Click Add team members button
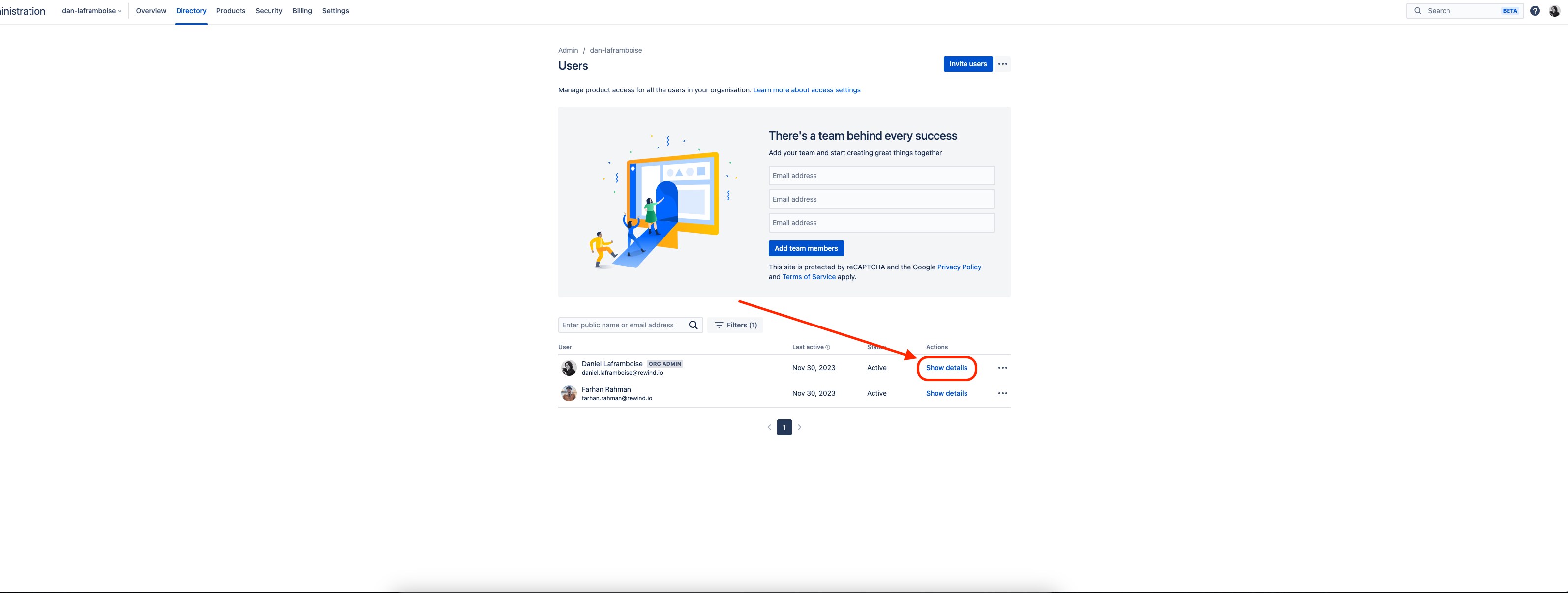The width and height of the screenshot is (1568, 593). click(806, 248)
